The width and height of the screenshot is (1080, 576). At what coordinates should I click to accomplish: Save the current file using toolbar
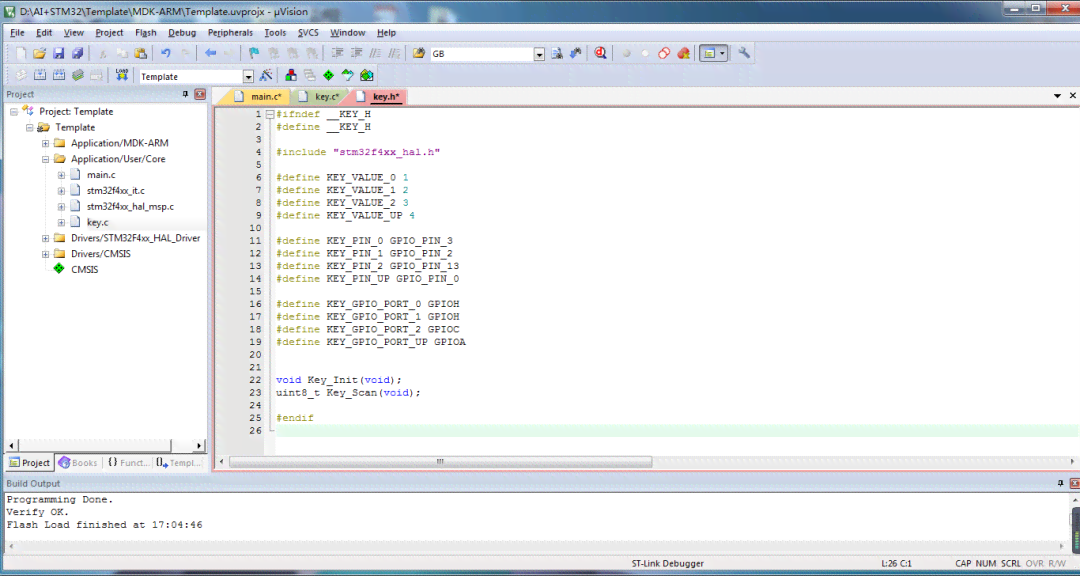(x=59, y=53)
